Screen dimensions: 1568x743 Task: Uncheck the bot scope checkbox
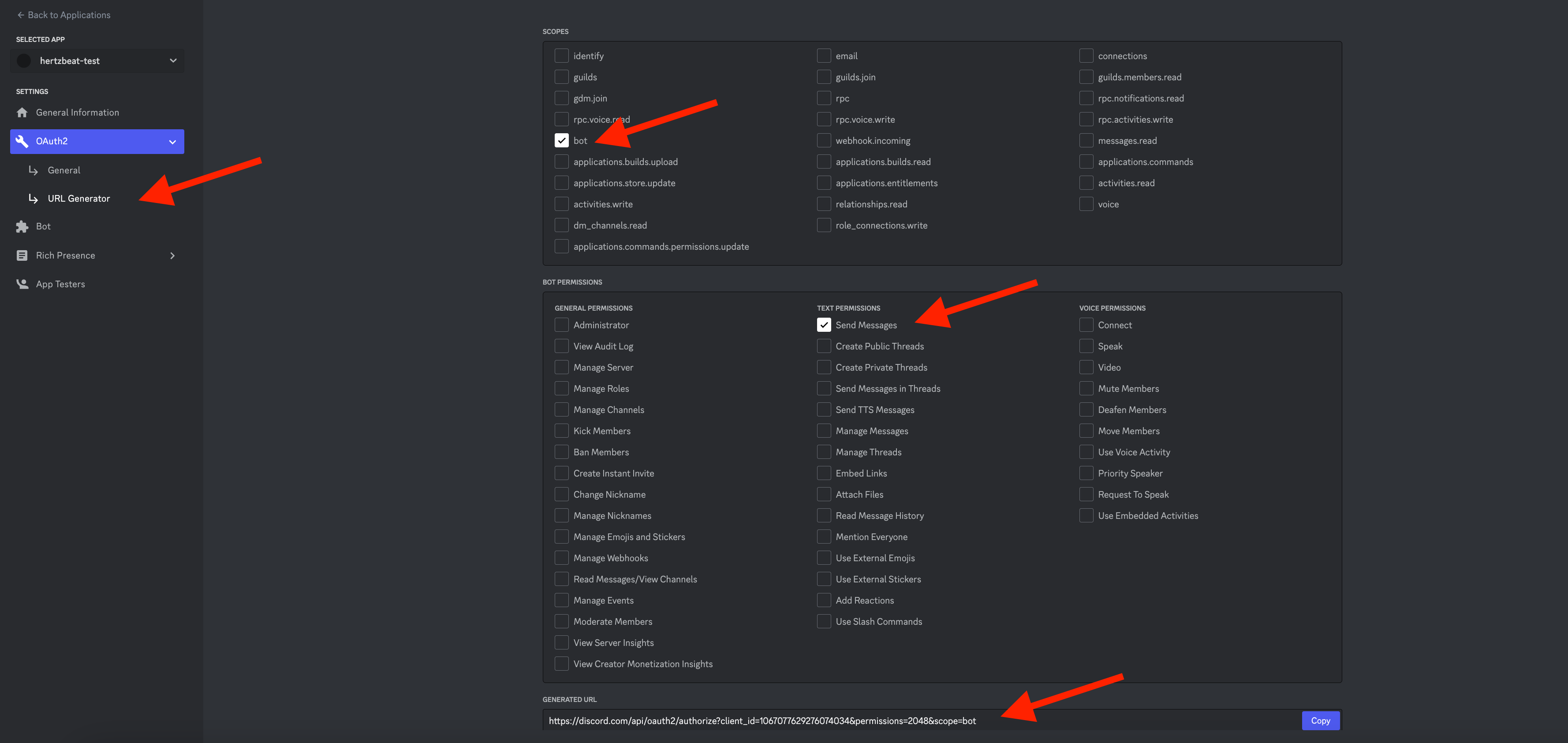(561, 141)
